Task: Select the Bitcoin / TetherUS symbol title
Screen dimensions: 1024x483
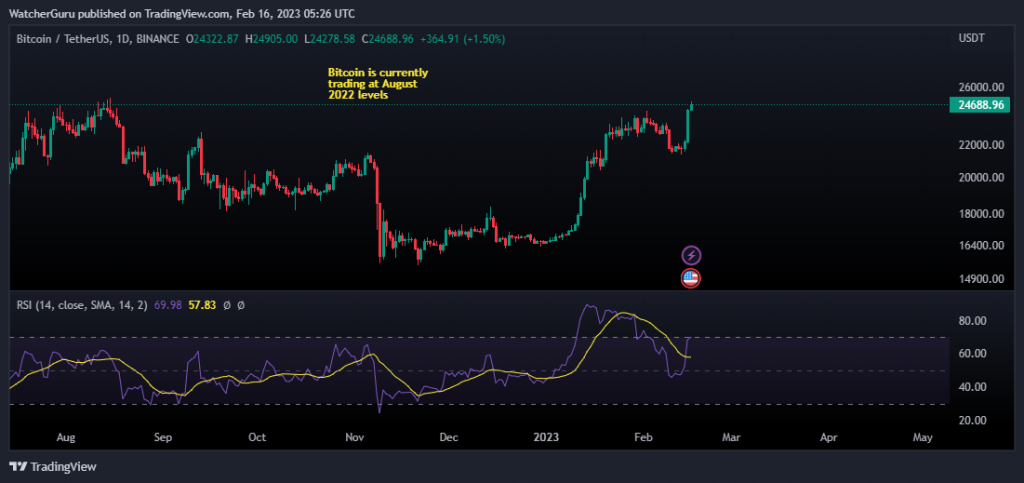Action: point(97,39)
